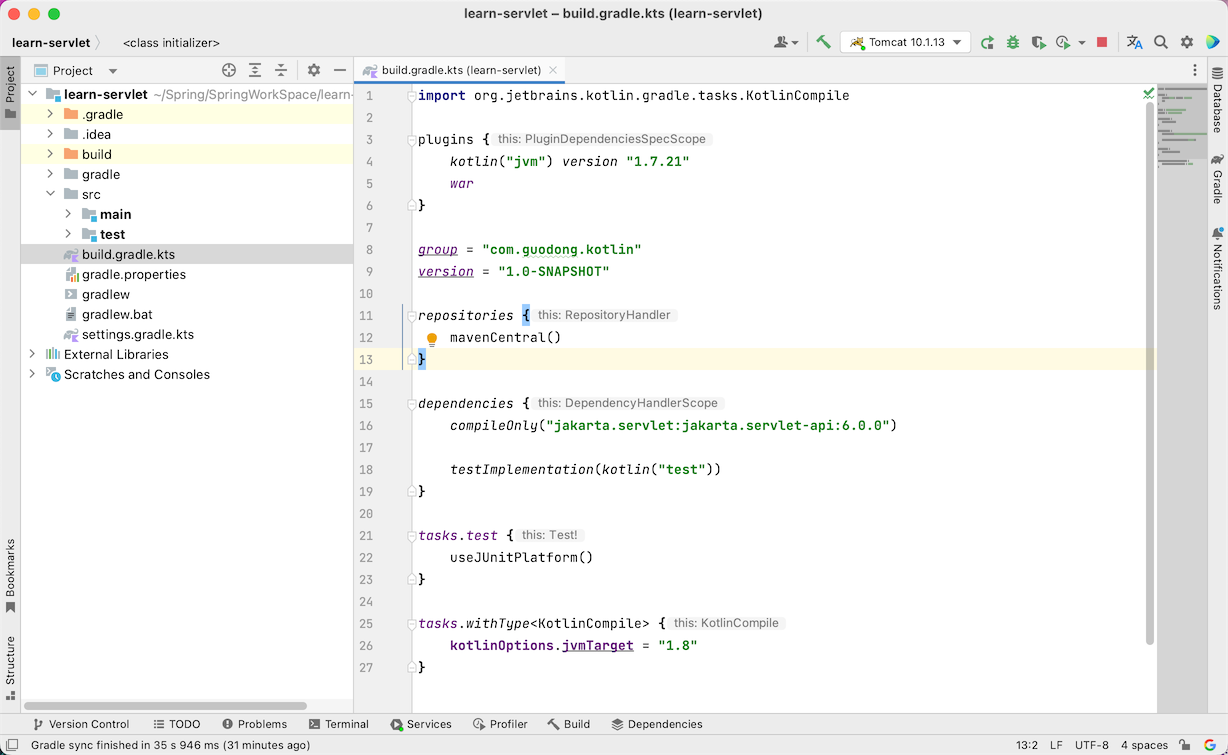The height and width of the screenshot is (755, 1228).
Task: Open the Dependencies tool window
Action: pos(657,724)
